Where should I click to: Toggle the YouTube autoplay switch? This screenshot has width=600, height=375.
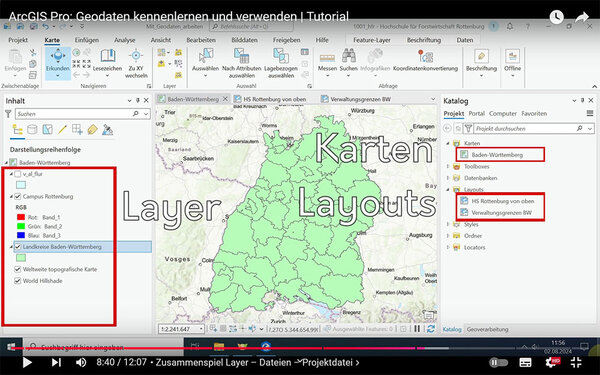coord(499,362)
